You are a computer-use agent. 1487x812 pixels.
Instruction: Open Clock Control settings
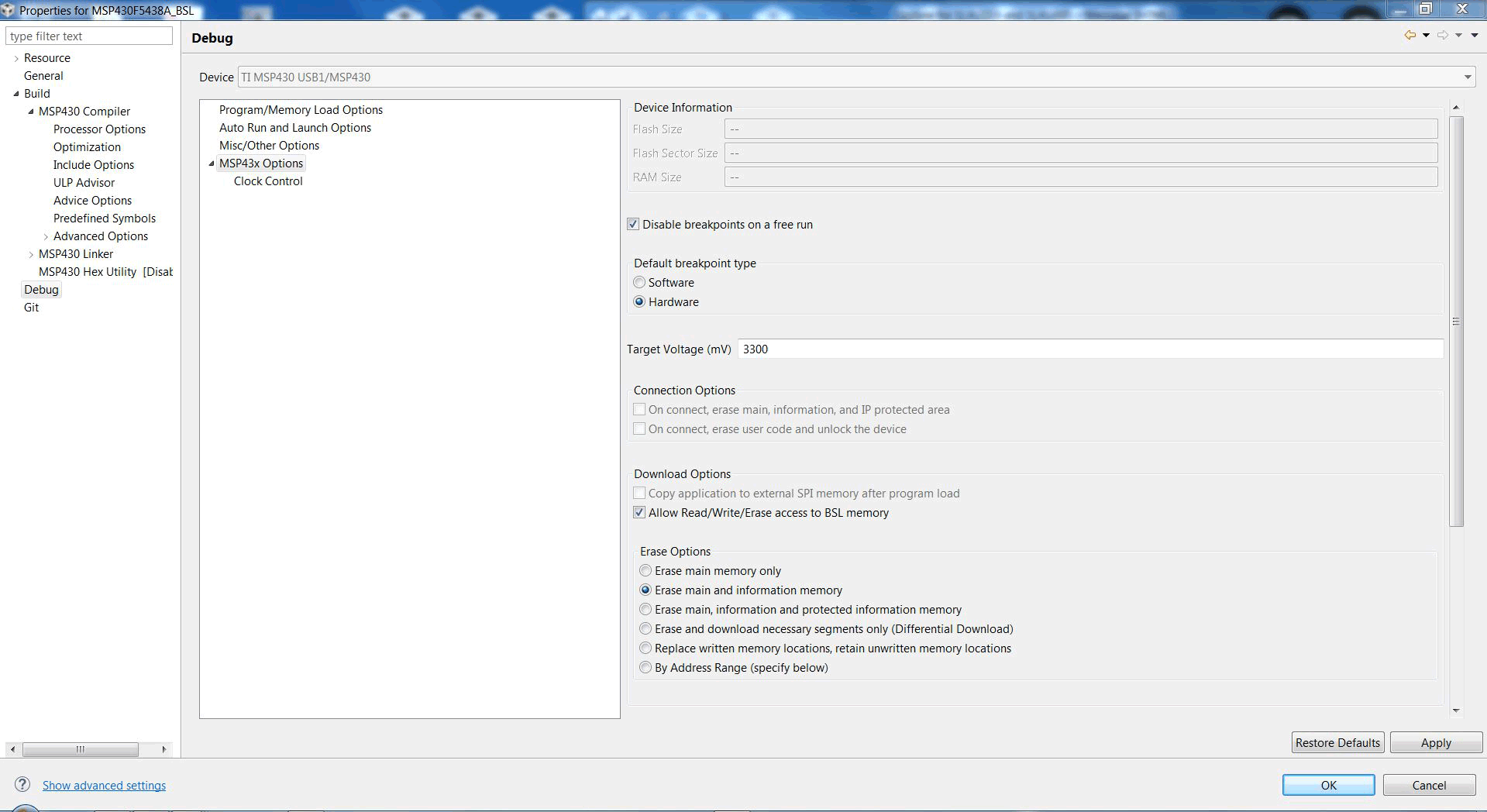pyautogui.click(x=268, y=181)
